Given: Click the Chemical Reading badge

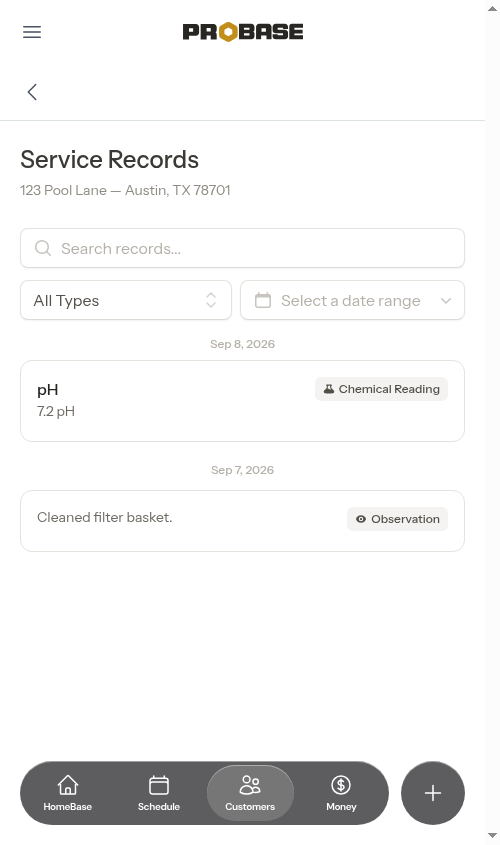Looking at the screenshot, I should point(381,389).
